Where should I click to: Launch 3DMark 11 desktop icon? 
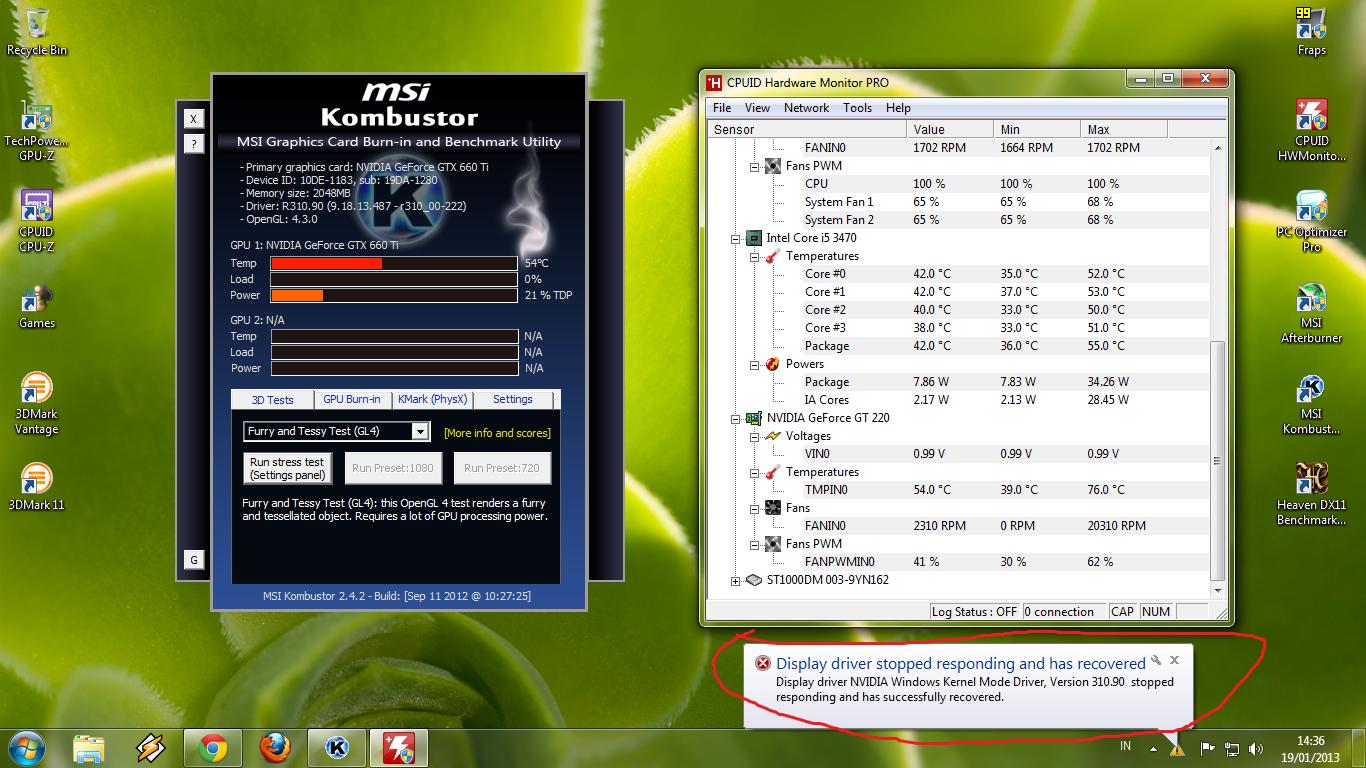tap(36, 486)
